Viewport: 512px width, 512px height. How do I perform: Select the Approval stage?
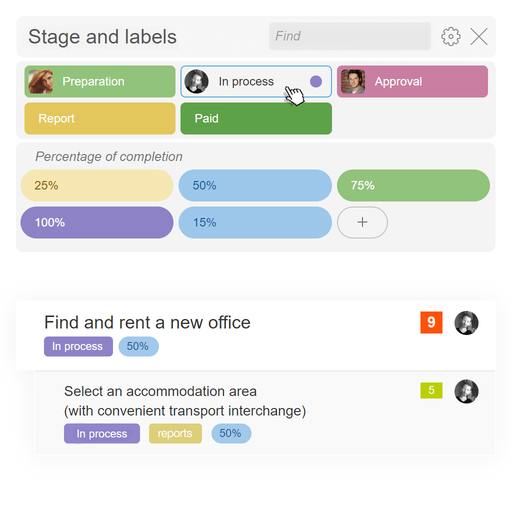click(412, 81)
